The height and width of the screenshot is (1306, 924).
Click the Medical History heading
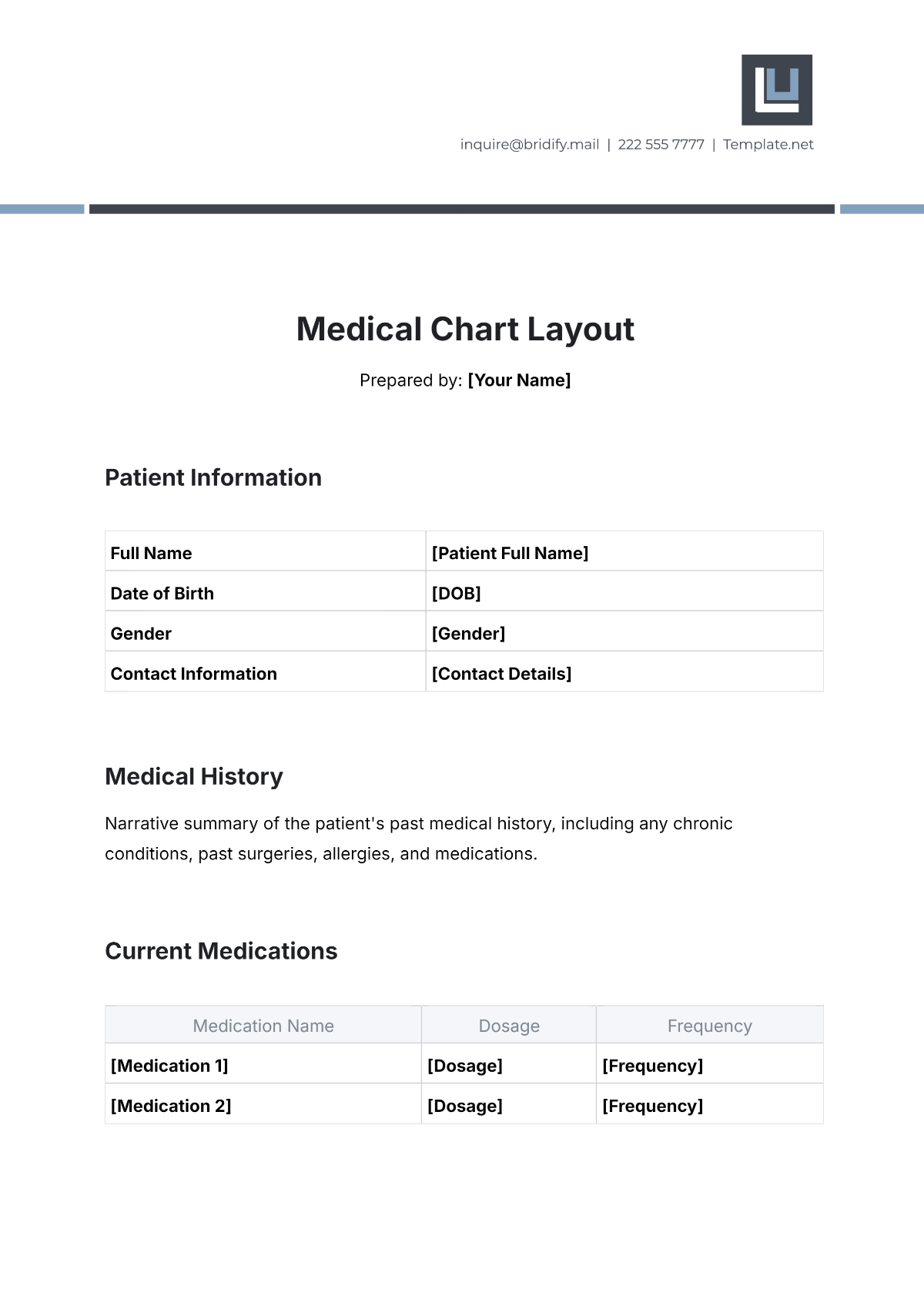pyautogui.click(x=194, y=776)
